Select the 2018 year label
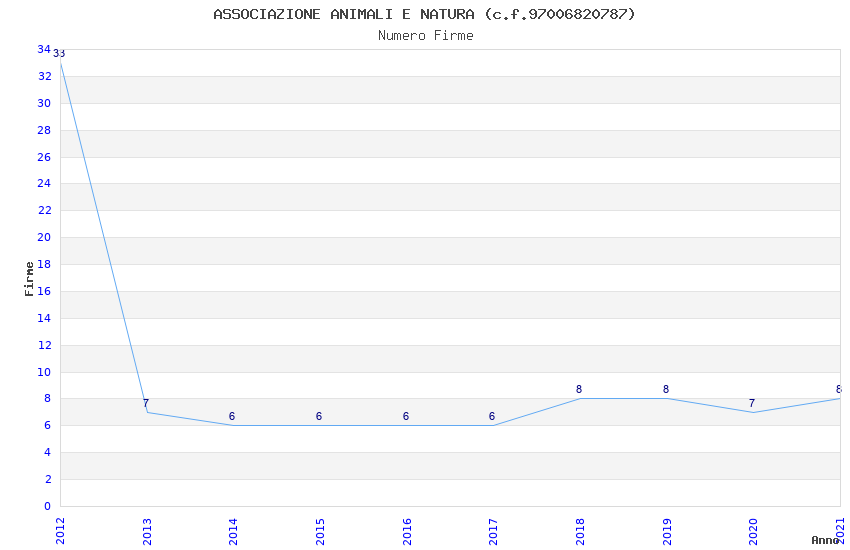The image size is (850, 550). point(579,531)
